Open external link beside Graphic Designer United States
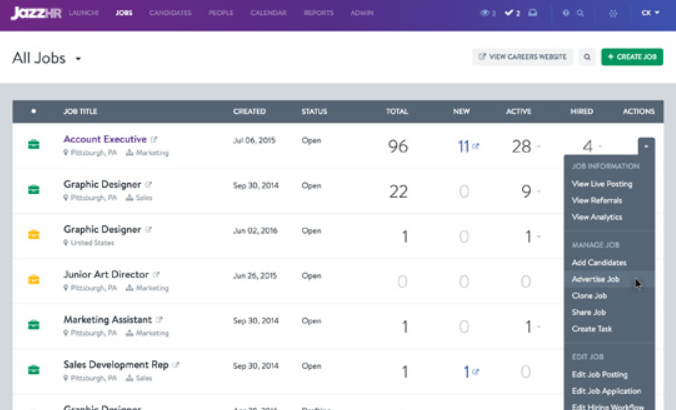Screen dimensions: 676x410 [x=148, y=229]
